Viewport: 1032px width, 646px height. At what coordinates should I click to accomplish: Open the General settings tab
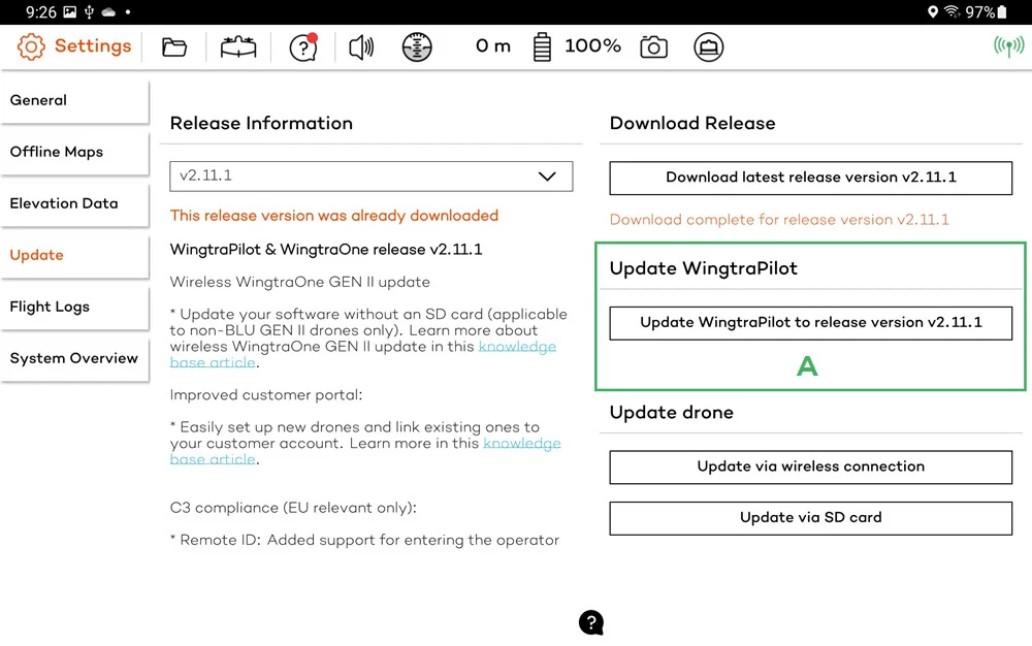click(x=75, y=101)
